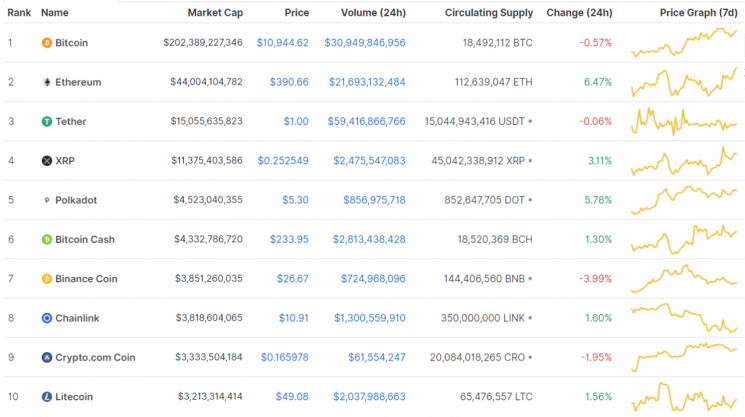The height and width of the screenshot is (417, 745).
Task: Click the Bitcoin coin icon
Action: point(47,43)
